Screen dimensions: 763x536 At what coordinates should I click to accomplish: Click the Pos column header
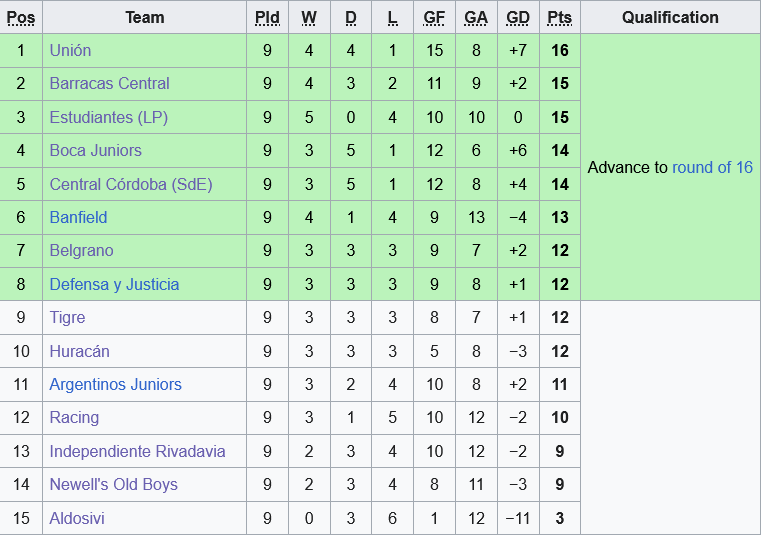tap(21, 17)
